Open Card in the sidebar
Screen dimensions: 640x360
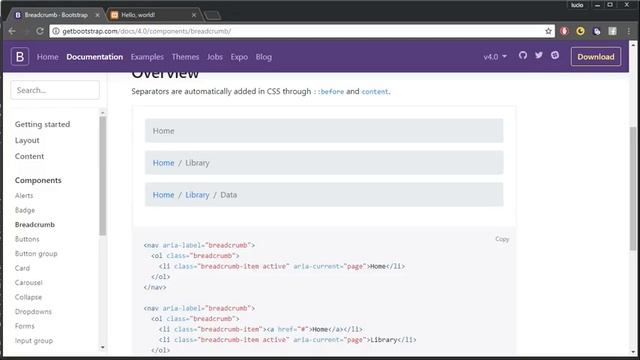22,268
